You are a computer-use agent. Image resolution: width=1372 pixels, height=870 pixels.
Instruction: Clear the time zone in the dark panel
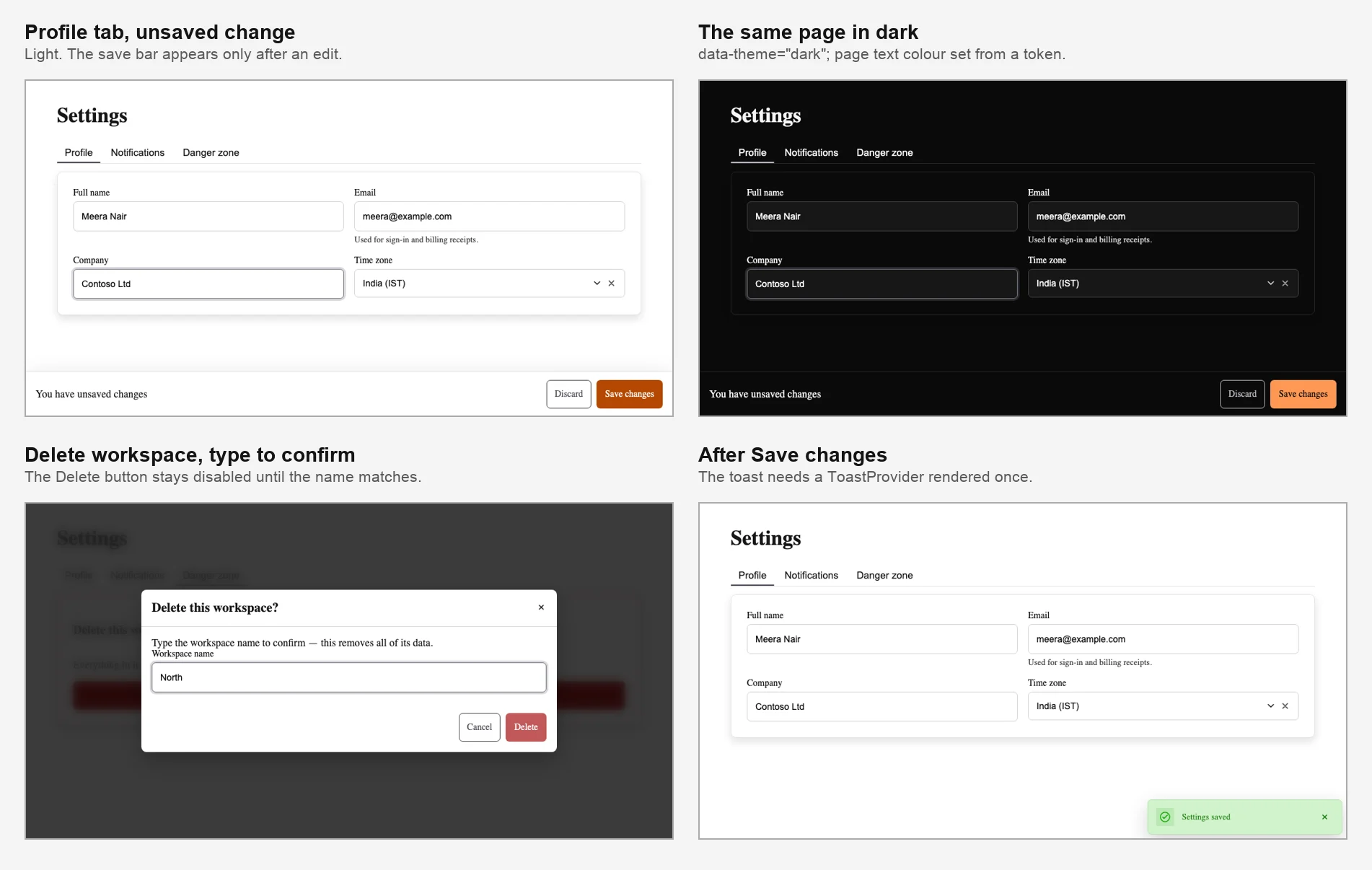tap(1285, 284)
